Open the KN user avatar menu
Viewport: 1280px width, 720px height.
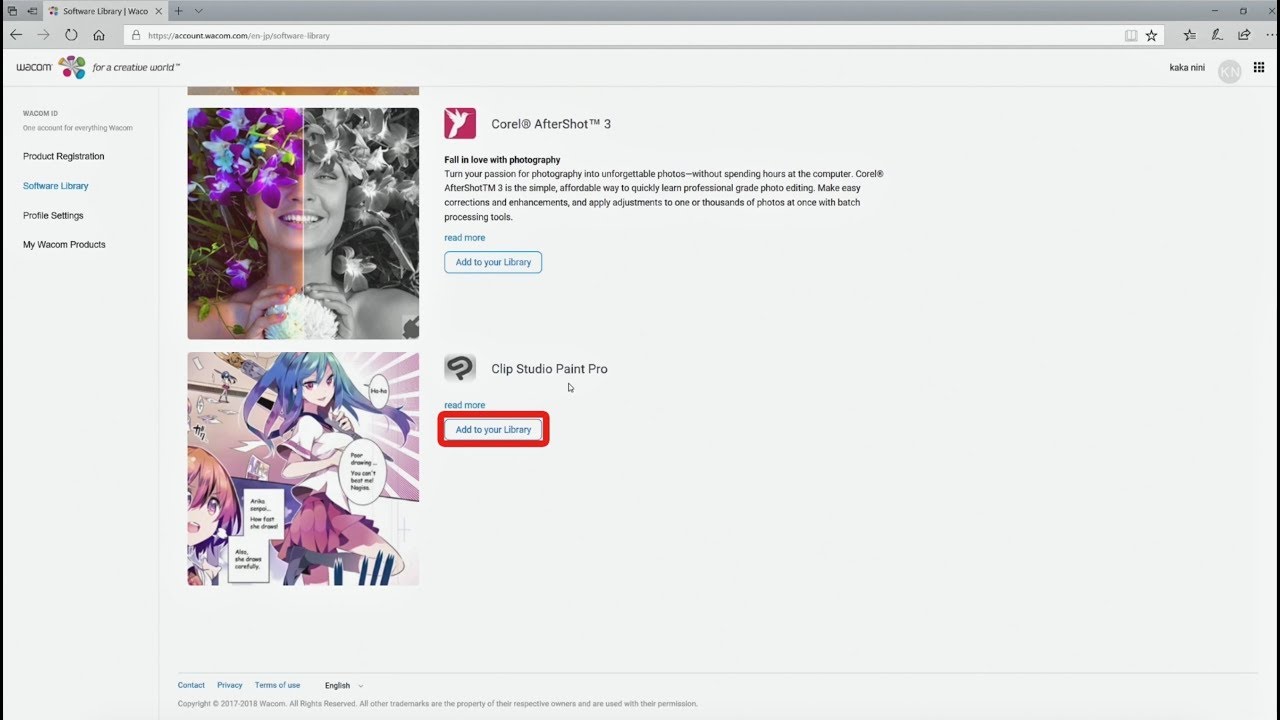pos(1229,70)
